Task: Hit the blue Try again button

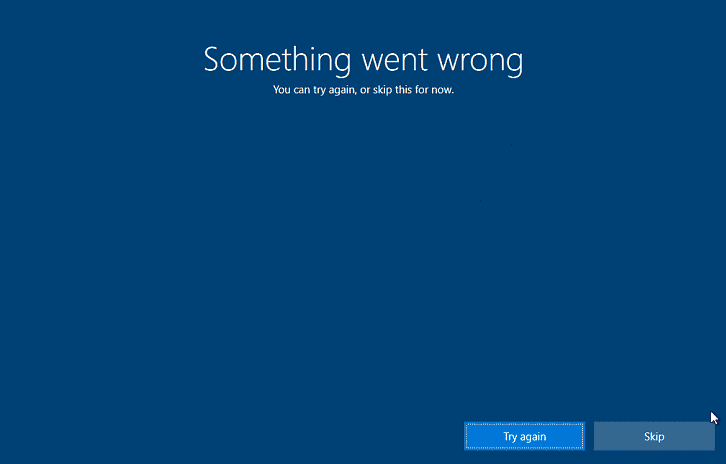Action: (x=524, y=436)
